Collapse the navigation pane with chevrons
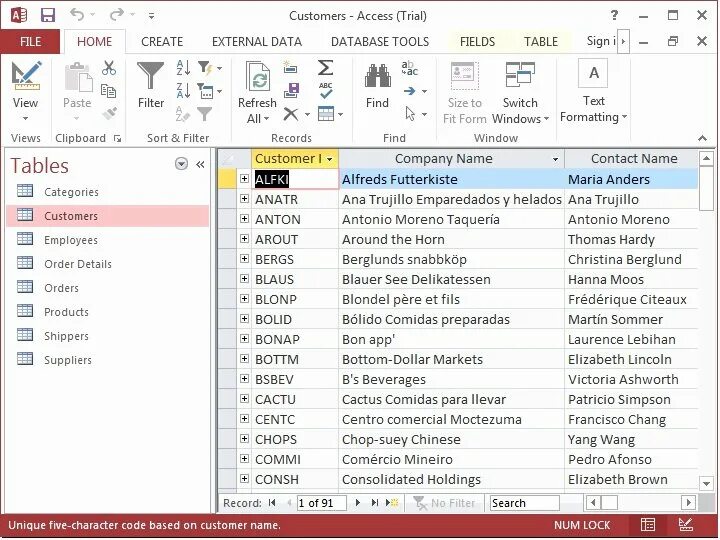This screenshot has width=720, height=540. (x=200, y=164)
